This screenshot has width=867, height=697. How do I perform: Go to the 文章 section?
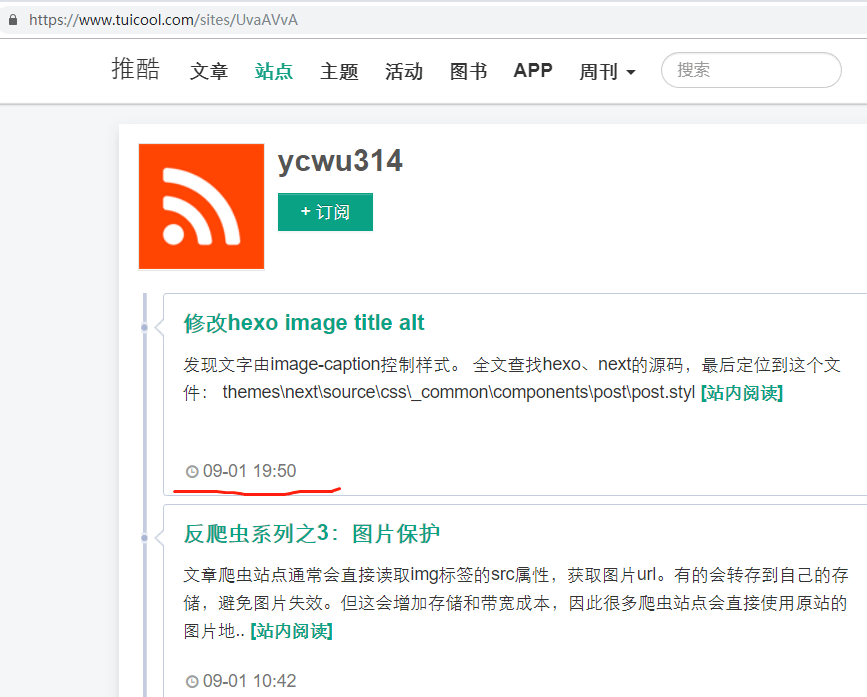(209, 72)
